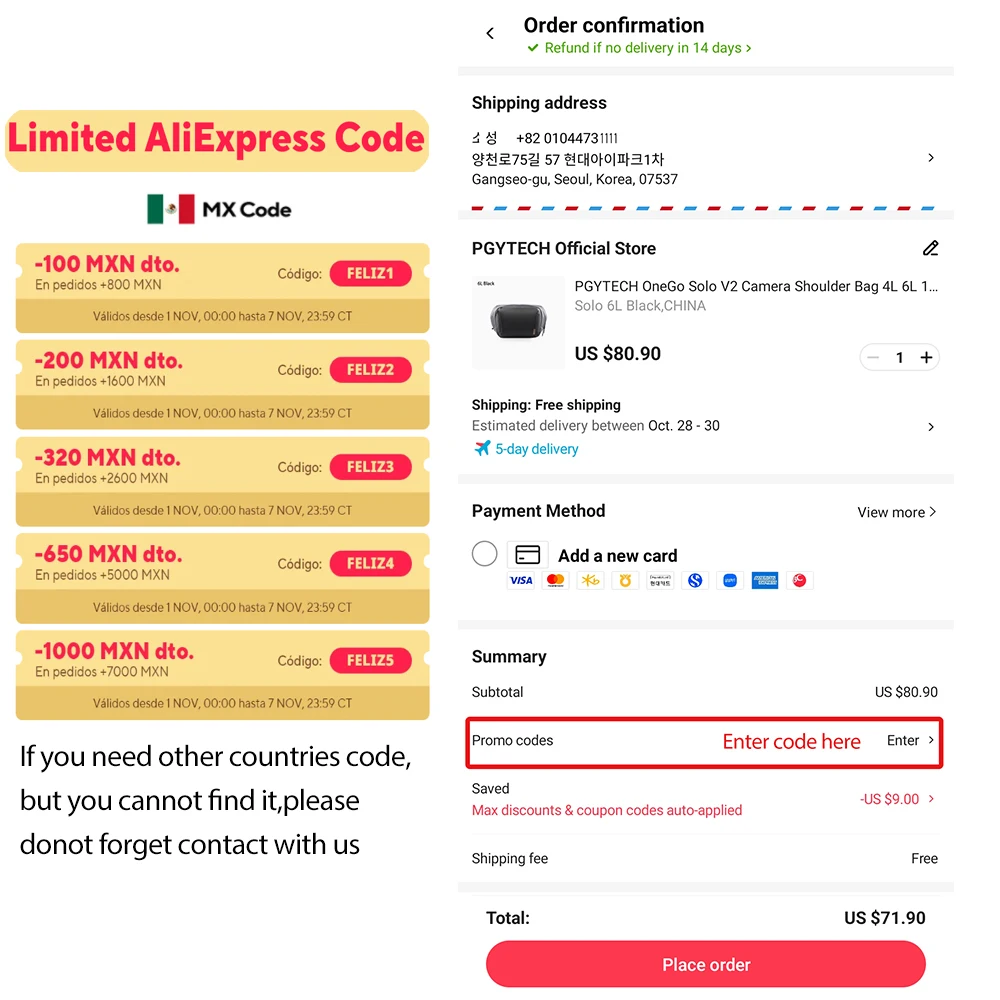Click the Mastercard payment logo

pyautogui.click(x=556, y=580)
